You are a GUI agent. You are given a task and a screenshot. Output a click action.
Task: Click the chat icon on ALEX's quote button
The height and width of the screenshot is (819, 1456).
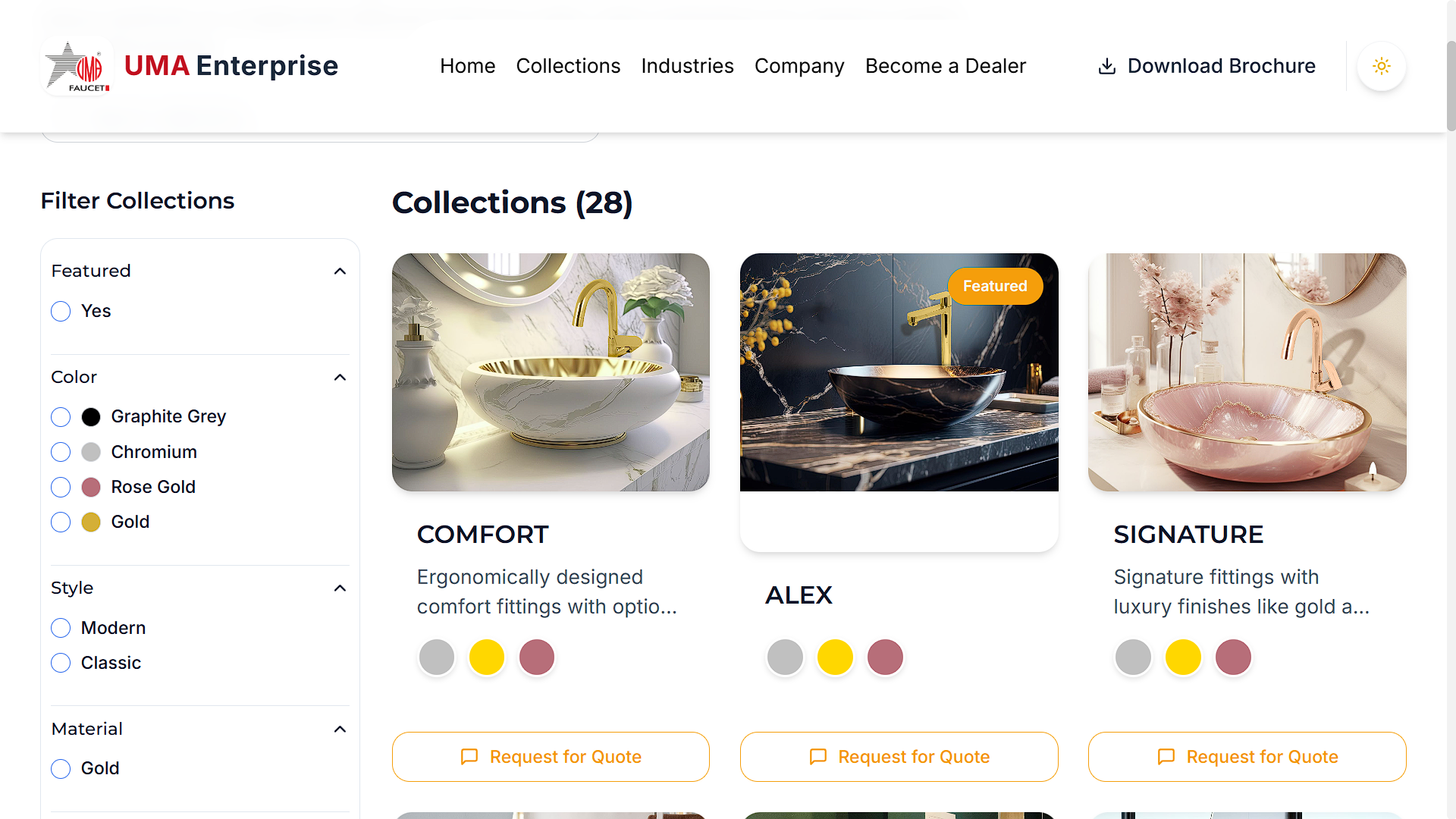[x=817, y=757]
